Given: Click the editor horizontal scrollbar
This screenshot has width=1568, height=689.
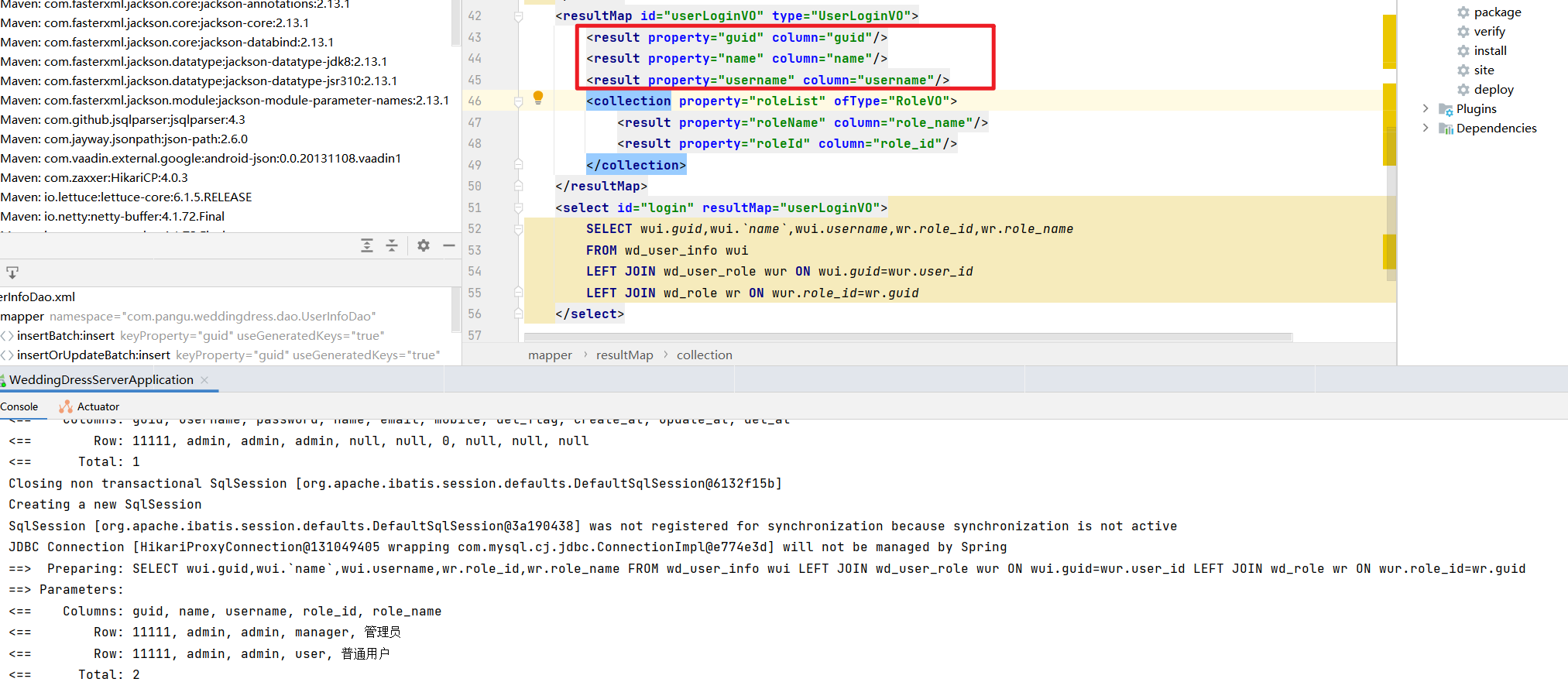Looking at the screenshot, I should [x=908, y=337].
